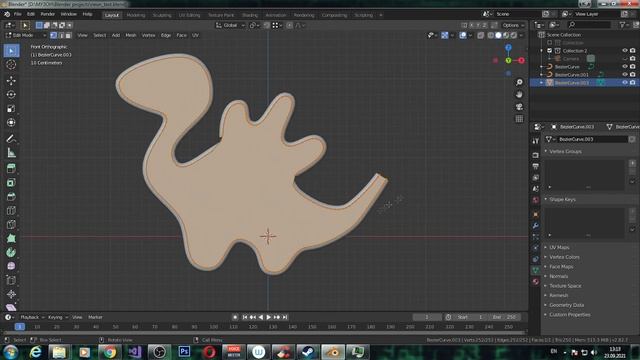Select the Smooth tool
Viewport: 640px width, 360px height.
(x=11, y=266)
